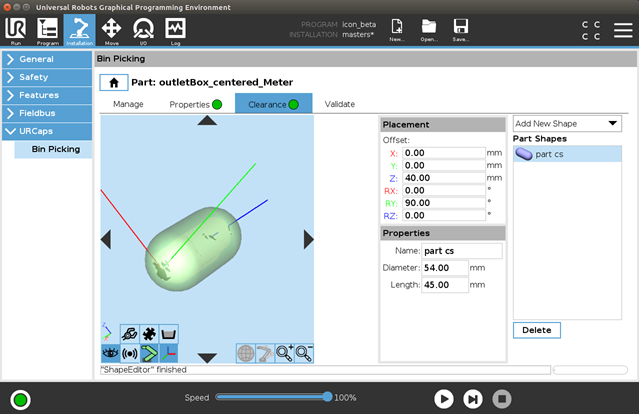Select the Installation toolbar icon
Screen dimensions: 639x414
click(79, 31)
